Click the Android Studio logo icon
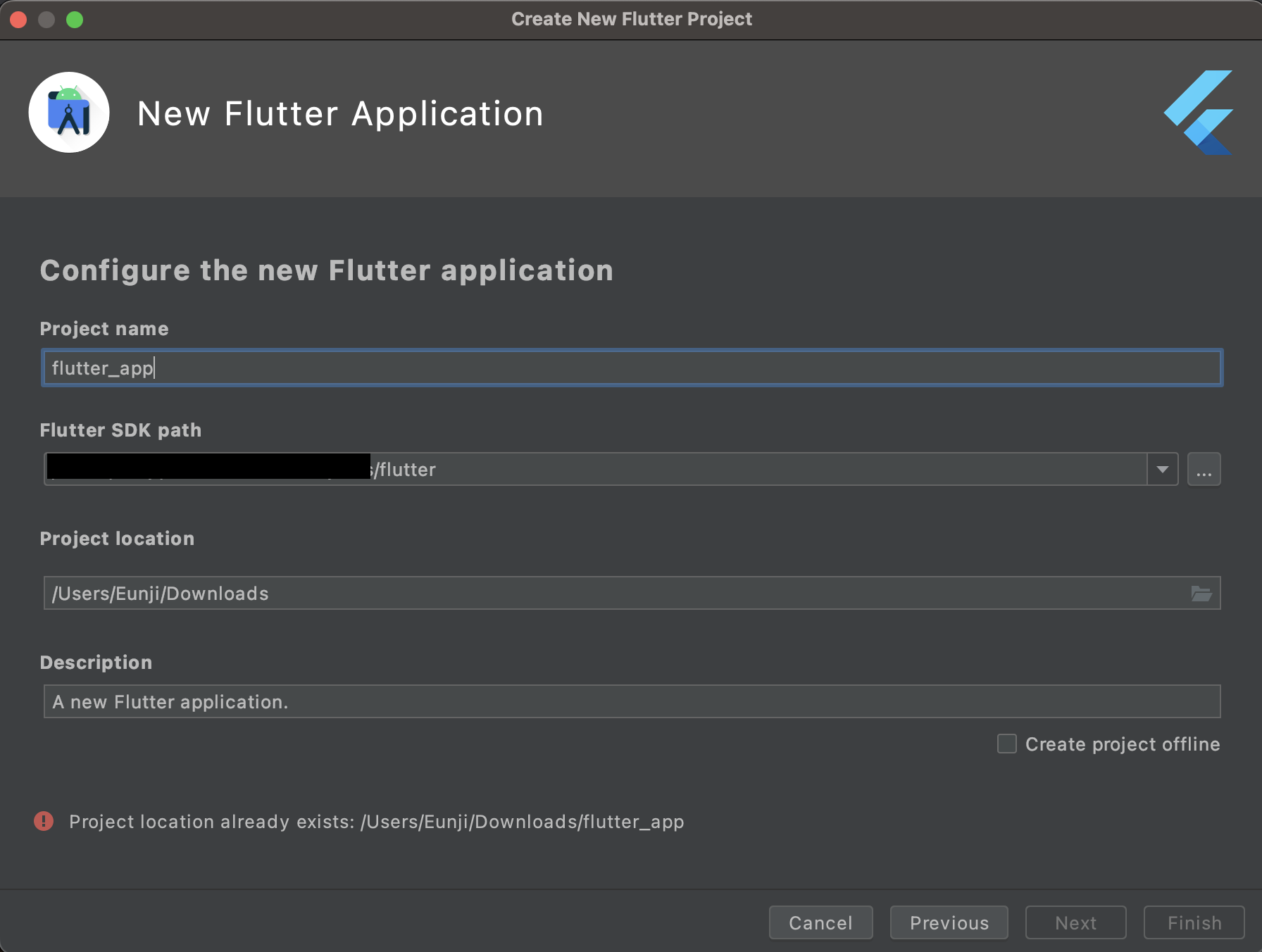 point(69,113)
